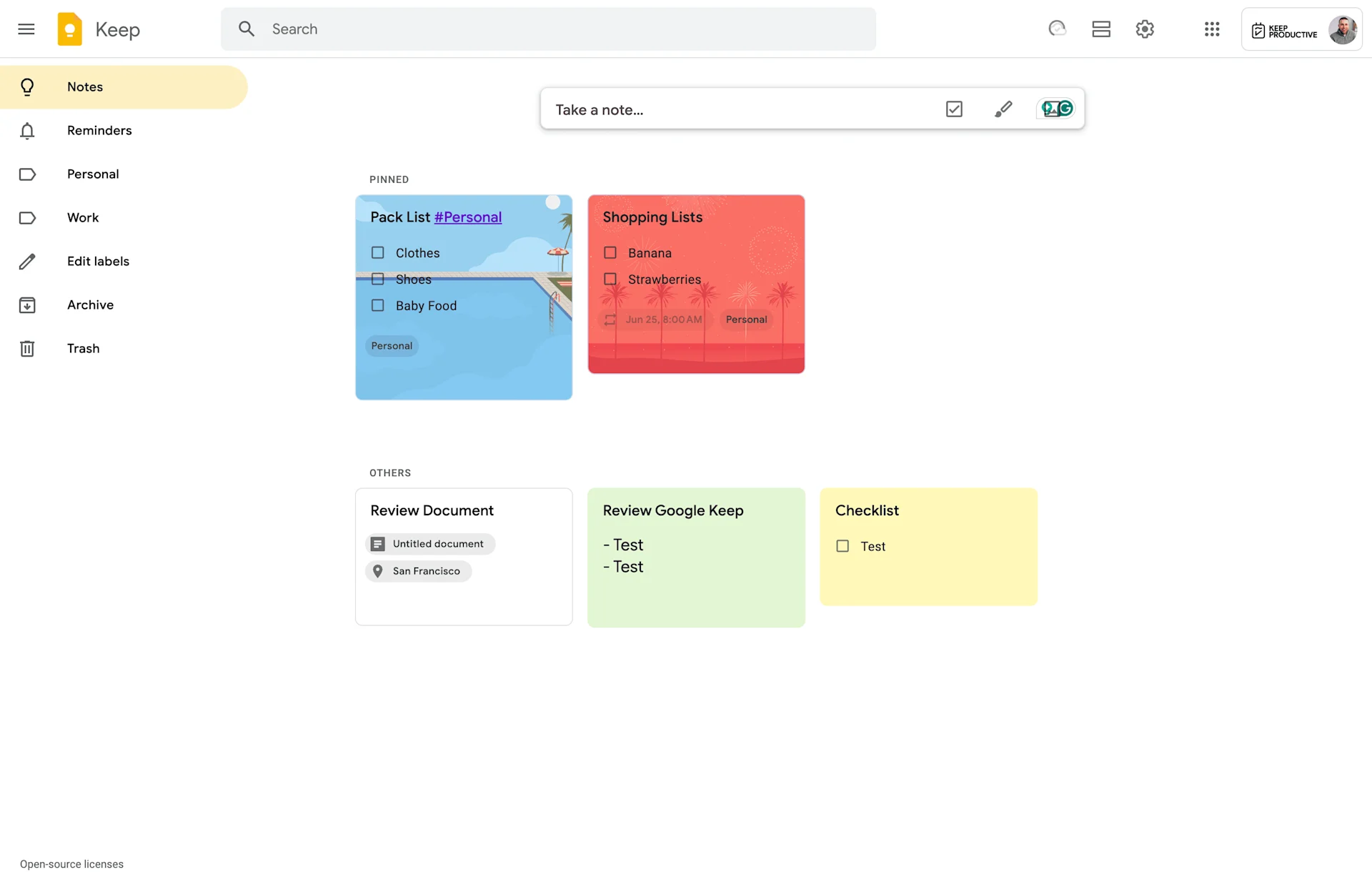
Task: Create a note with drawing brush icon
Action: pyautogui.click(x=1003, y=109)
